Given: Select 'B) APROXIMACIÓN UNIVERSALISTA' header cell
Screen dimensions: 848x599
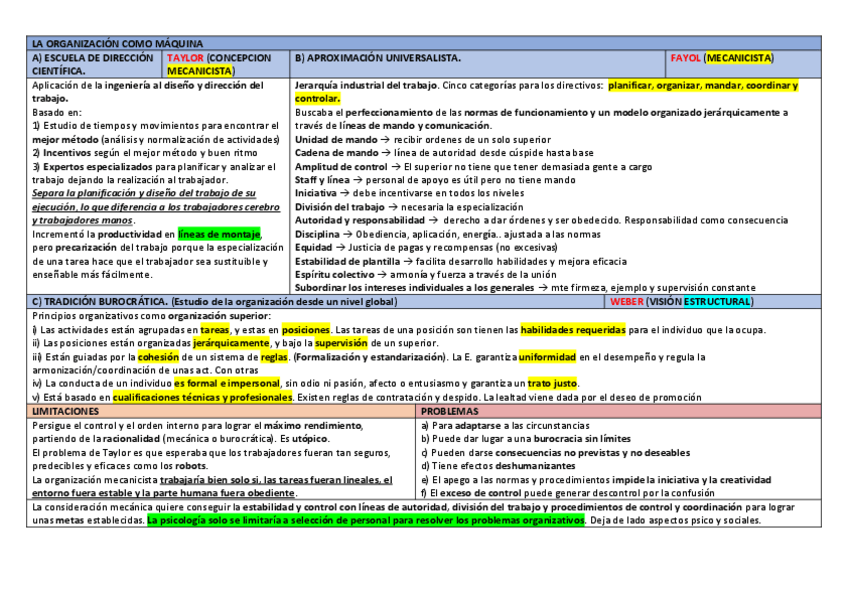Looking at the screenshot, I should click(378, 58).
